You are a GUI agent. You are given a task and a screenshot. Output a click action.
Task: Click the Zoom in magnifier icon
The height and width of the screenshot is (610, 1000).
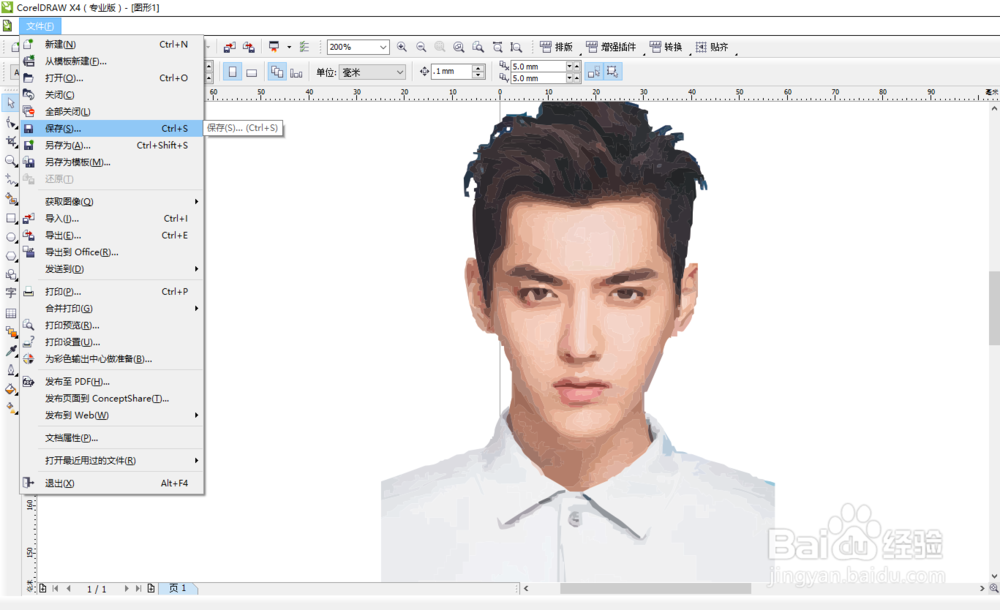pyautogui.click(x=402, y=47)
